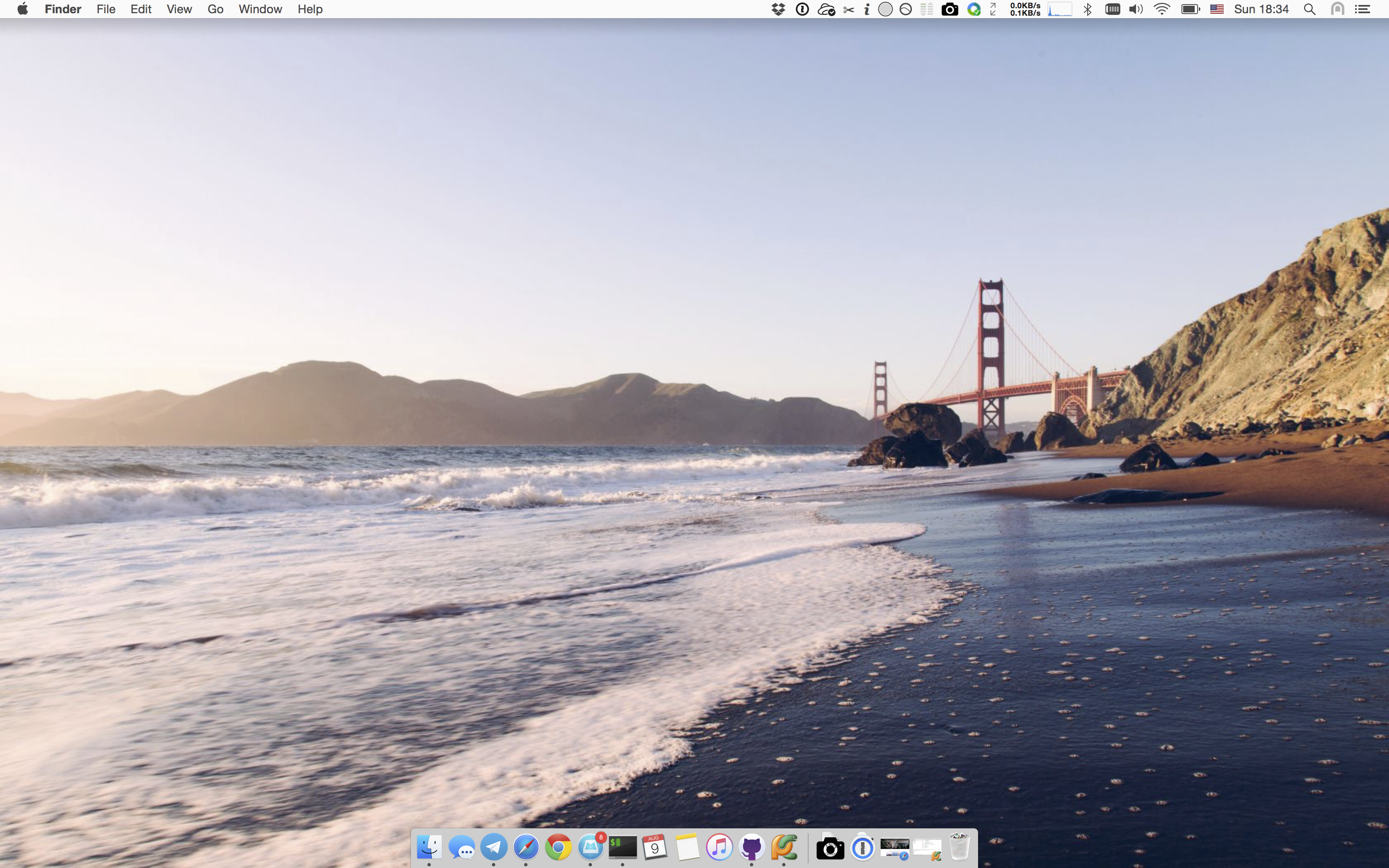Toggle the Bluetooth status menu
Viewport: 1389px width, 868px height.
(x=1087, y=9)
